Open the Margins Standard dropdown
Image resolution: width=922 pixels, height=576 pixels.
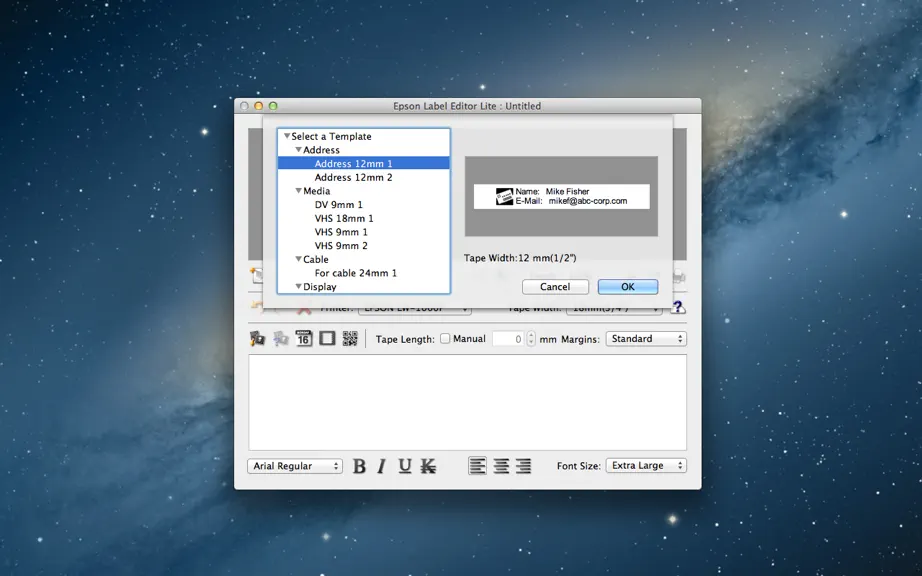646,339
